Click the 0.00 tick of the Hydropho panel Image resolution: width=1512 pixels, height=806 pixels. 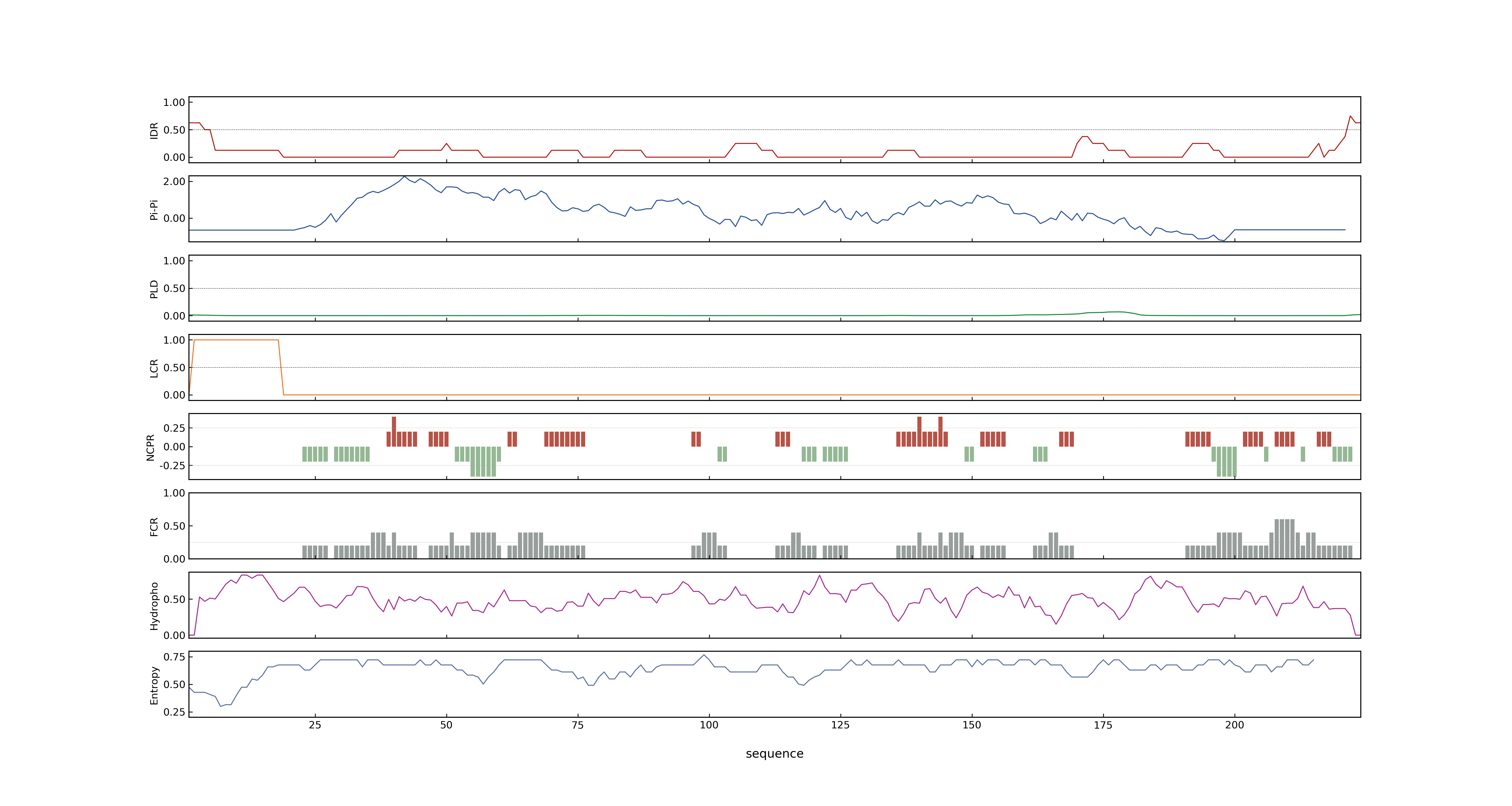174,635
